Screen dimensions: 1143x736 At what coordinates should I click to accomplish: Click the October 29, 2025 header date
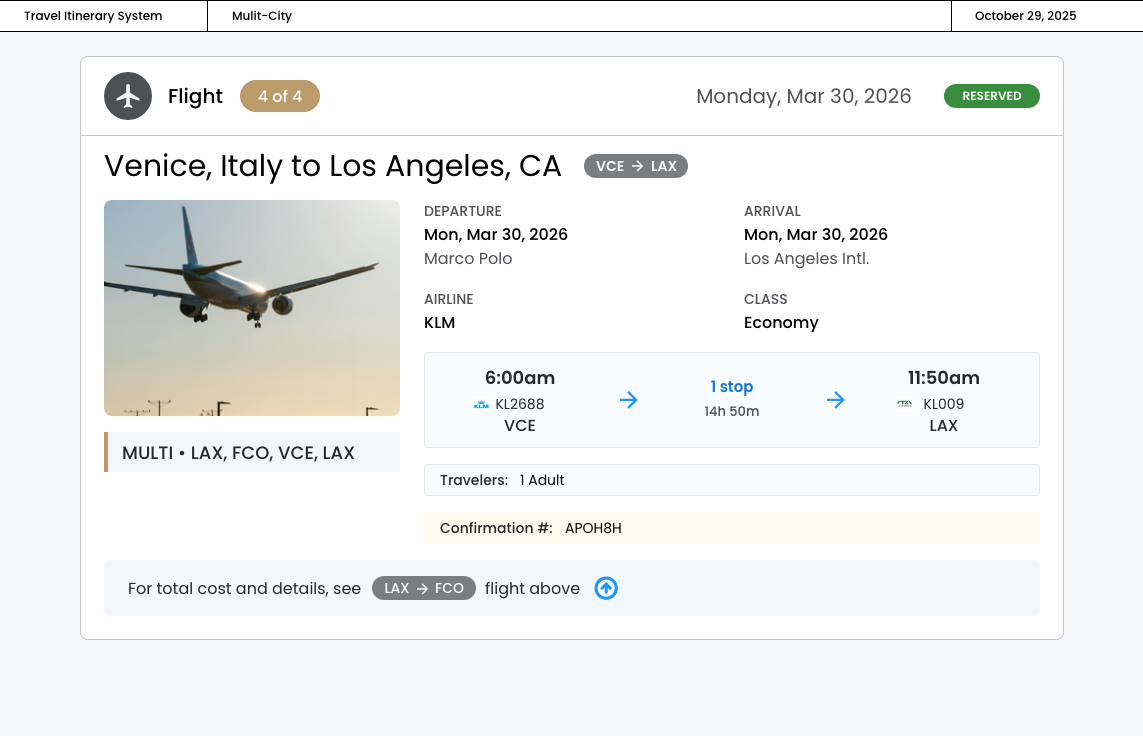point(1025,16)
